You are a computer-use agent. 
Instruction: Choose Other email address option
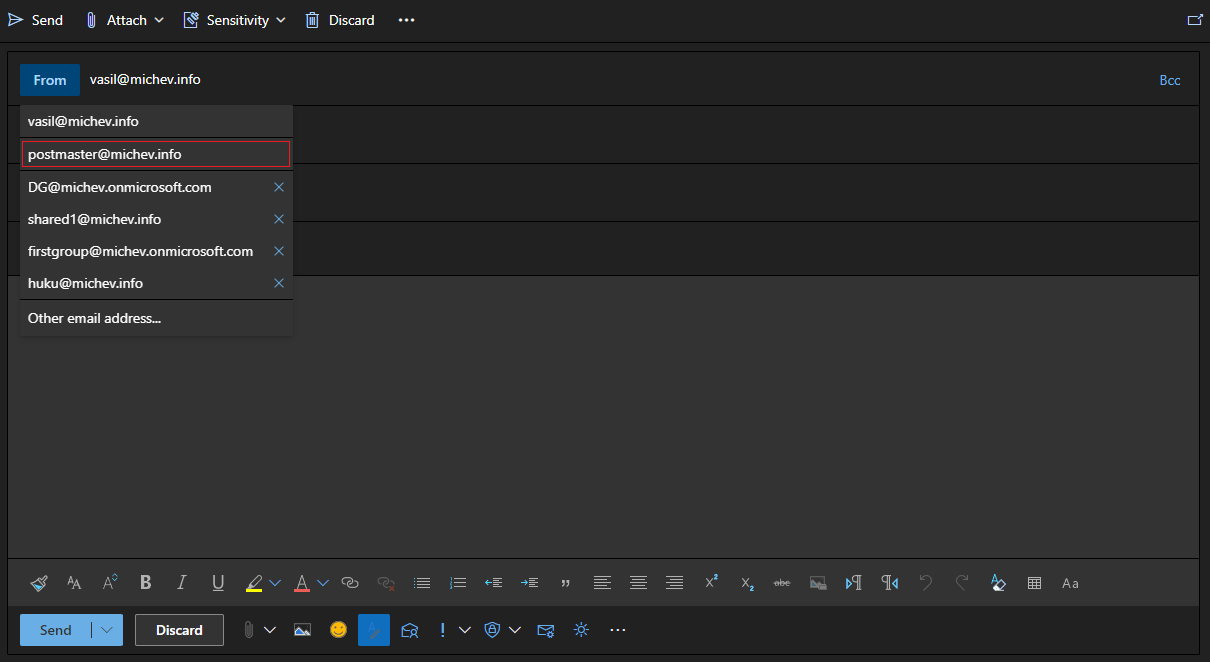click(156, 318)
